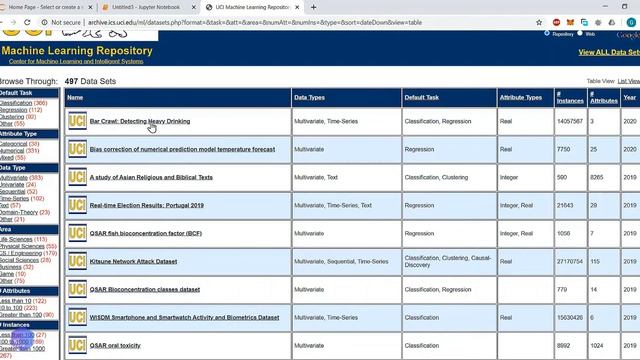Select the Repository search radio button

[547, 33]
